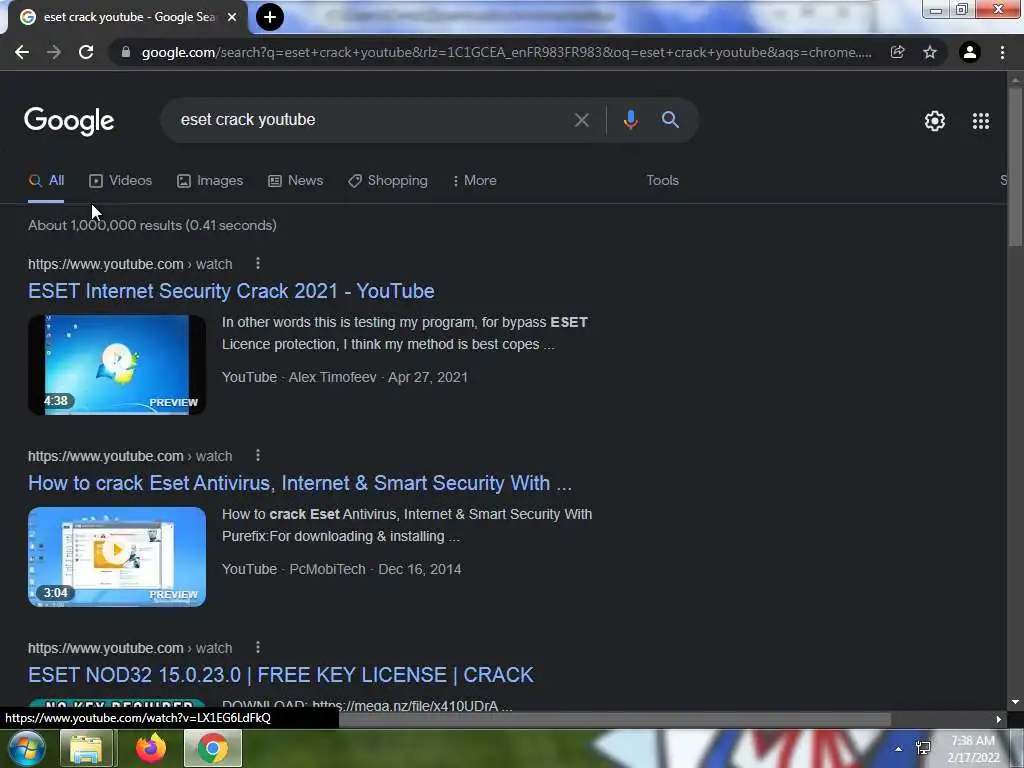Screen dimensions: 1024x768
Task: Open the Windows Start menu
Action: pyautogui.click(x=26, y=748)
